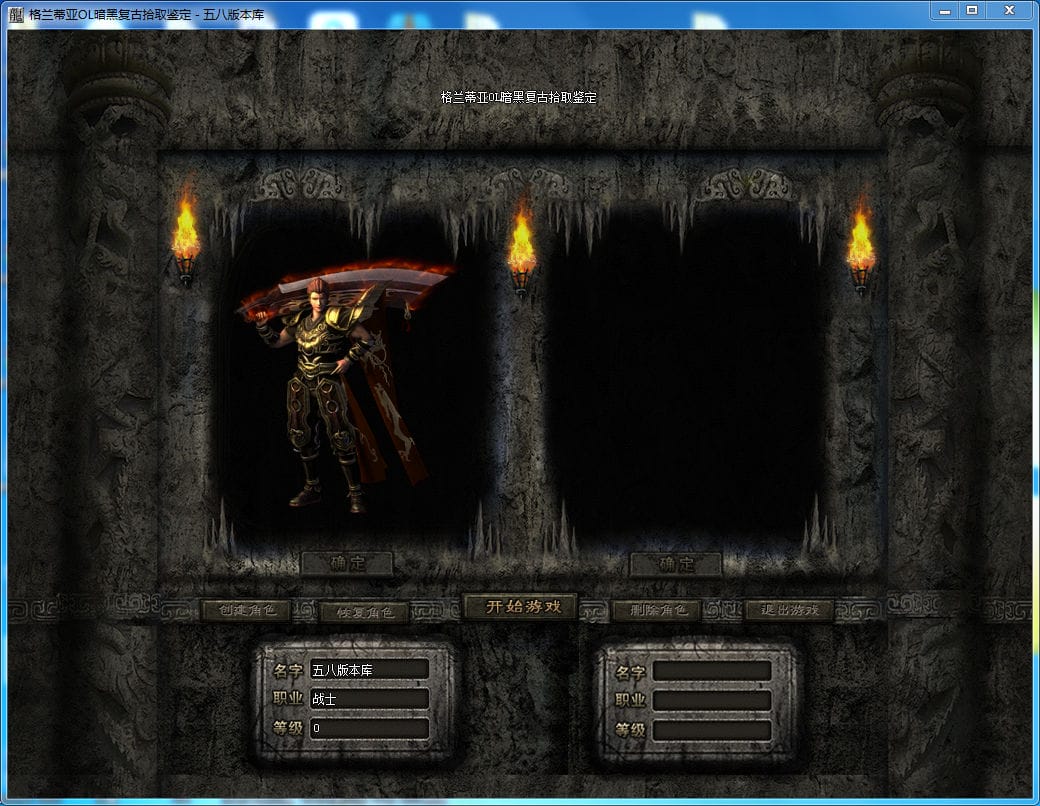Click 确定 under the warrior character
Screen dimensions: 1040x806
tap(347, 564)
